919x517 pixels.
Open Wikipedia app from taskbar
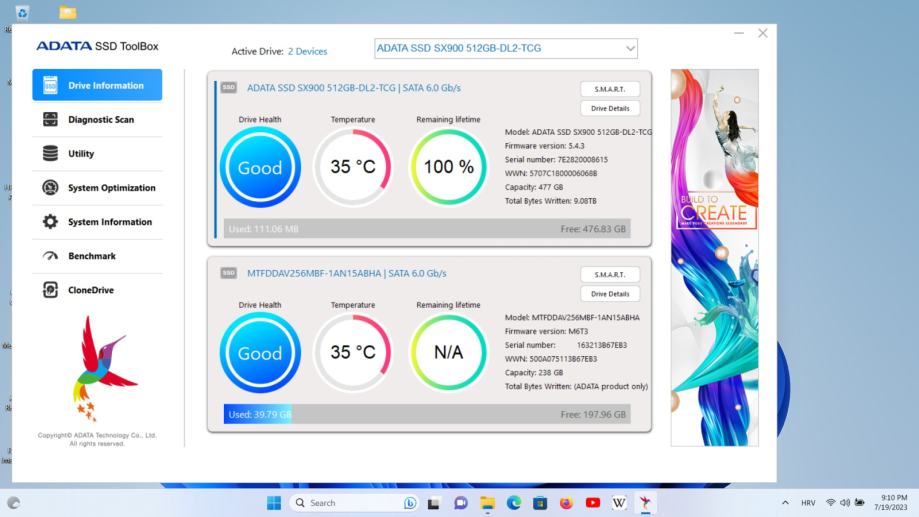point(619,503)
